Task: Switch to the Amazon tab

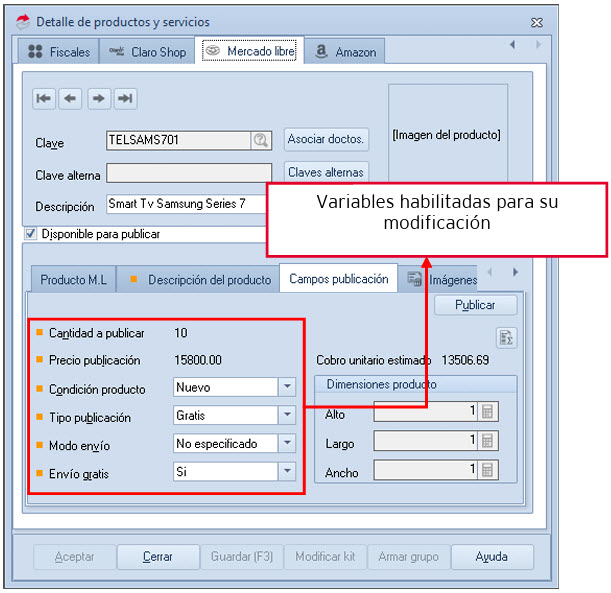Action: (345, 52)
